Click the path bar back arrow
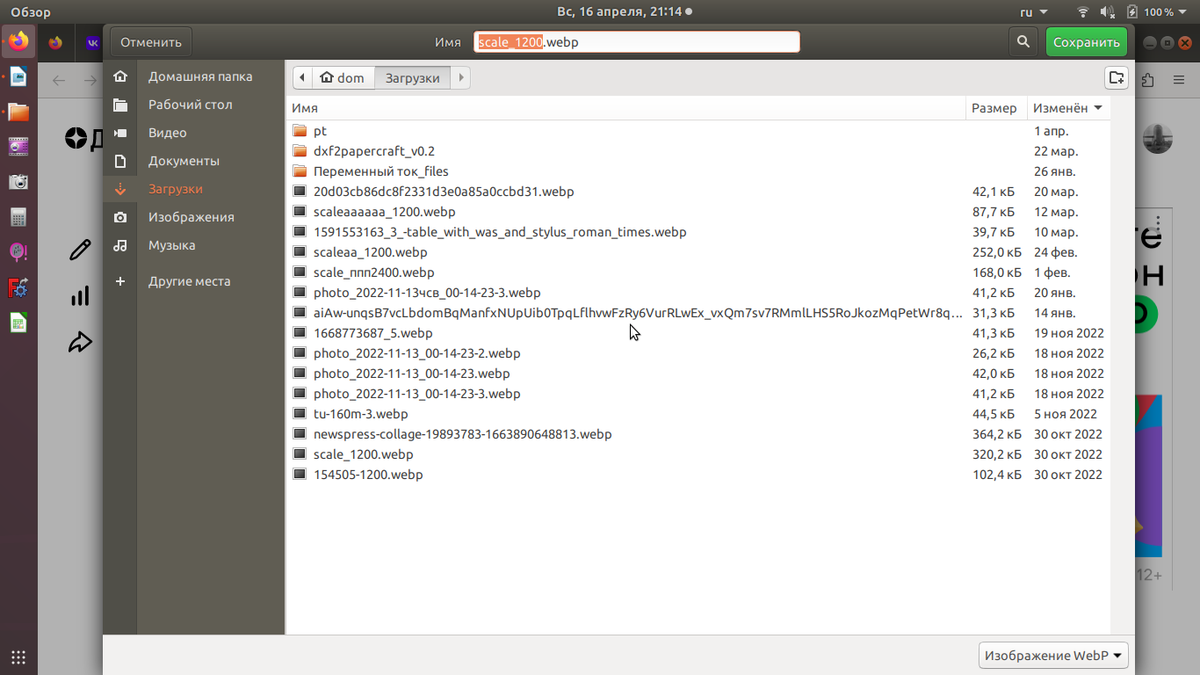 302,77
